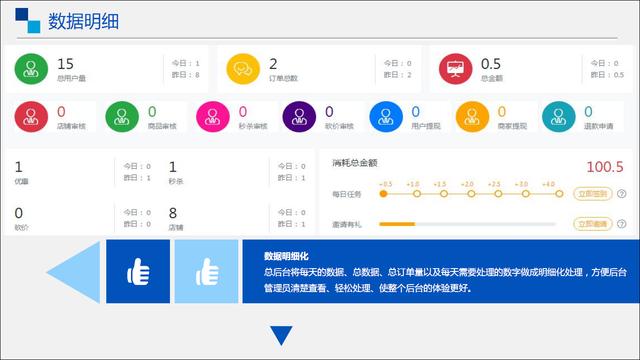The height and width of the screenshot is (360, 640).
Task: Click the total users number 15
Action: click(x=65, y=64)
